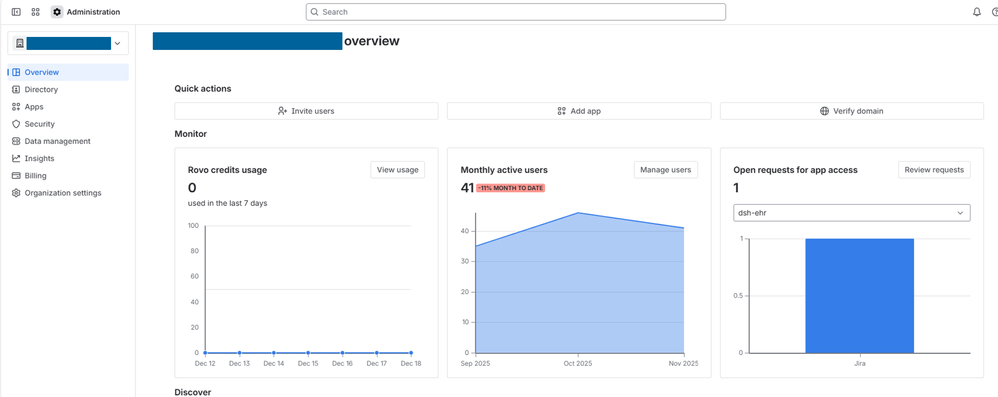The height and width of the screenshot is (397, 998).
Task: Navigate to Security settings
Action: [68, 124]
